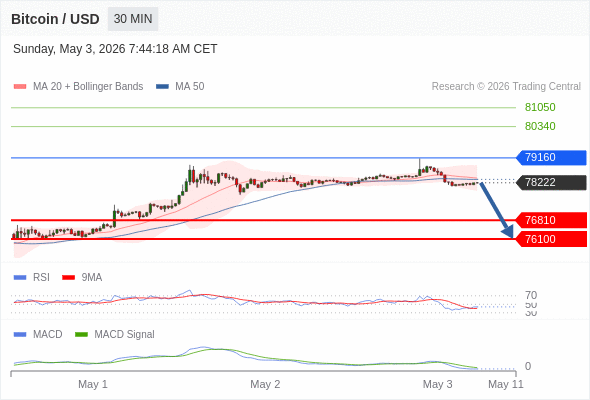Click the Bitcoin / USD title
Screen dimensions: 590x400
coord(55,19)
